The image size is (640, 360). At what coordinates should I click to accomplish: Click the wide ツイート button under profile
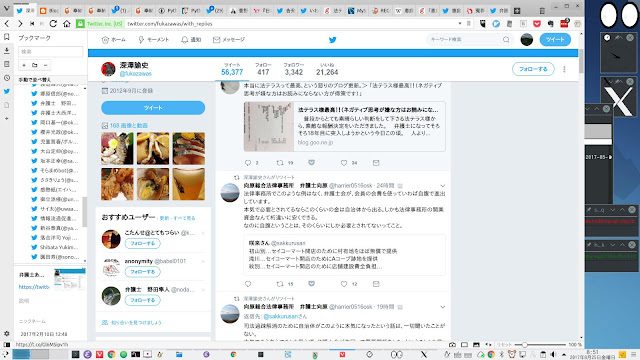[x=153, y=108]
